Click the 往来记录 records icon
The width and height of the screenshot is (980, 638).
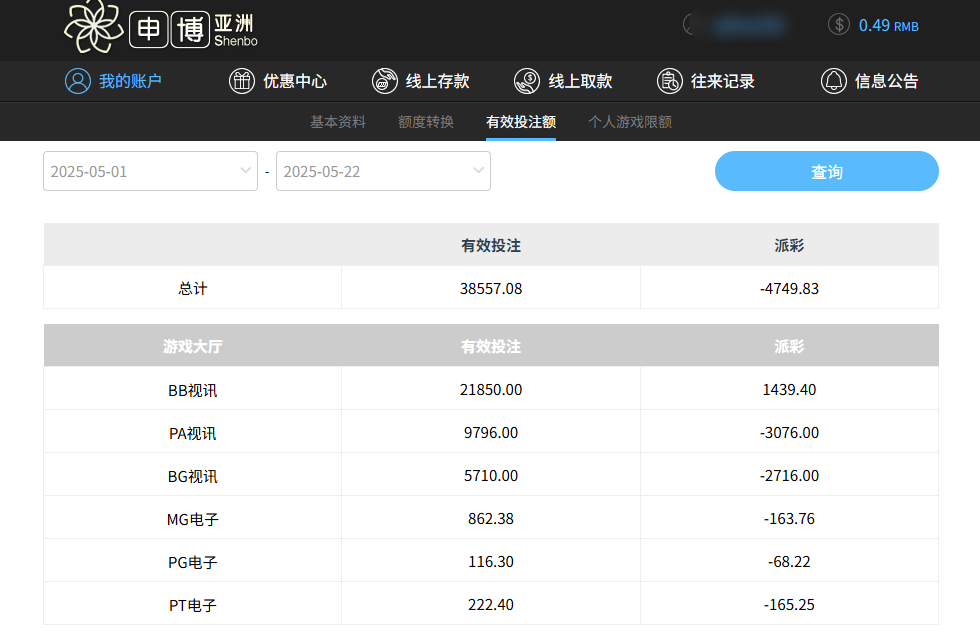(670, 81)
